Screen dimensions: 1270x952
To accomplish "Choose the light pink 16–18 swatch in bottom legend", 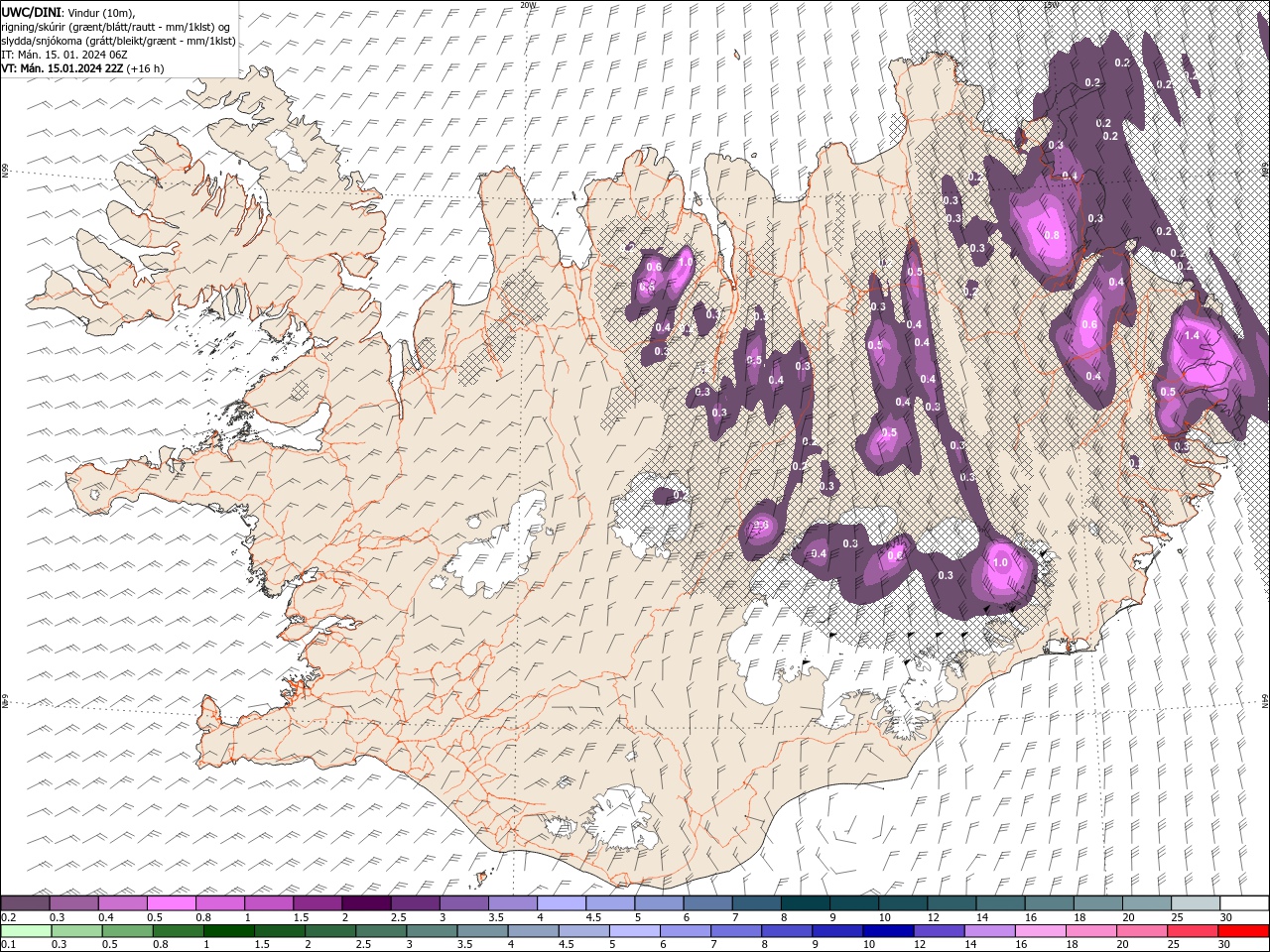I will point(1041,931).
